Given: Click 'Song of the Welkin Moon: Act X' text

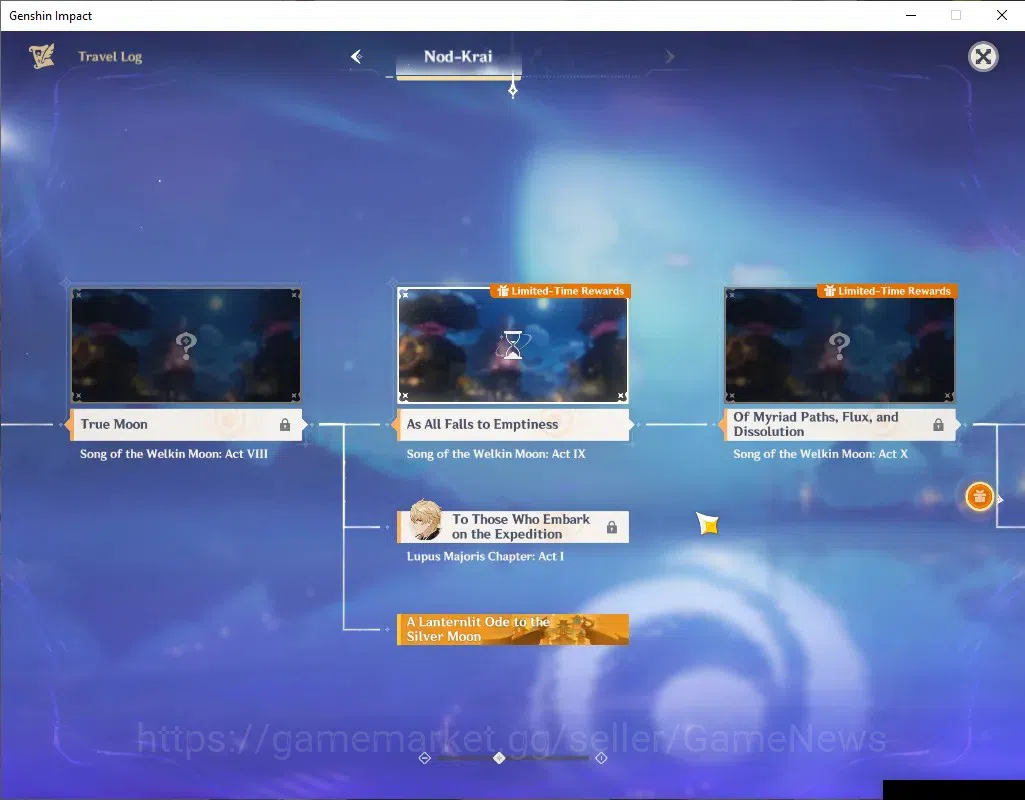Looking at the screenshot, I should pos(820,454).
